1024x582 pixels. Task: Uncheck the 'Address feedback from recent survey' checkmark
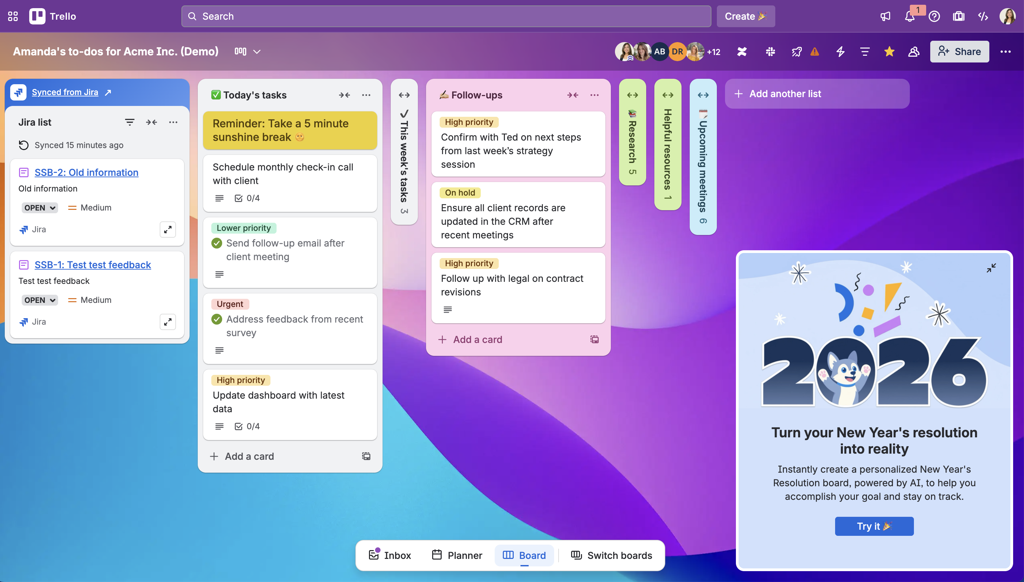[217, 319]
